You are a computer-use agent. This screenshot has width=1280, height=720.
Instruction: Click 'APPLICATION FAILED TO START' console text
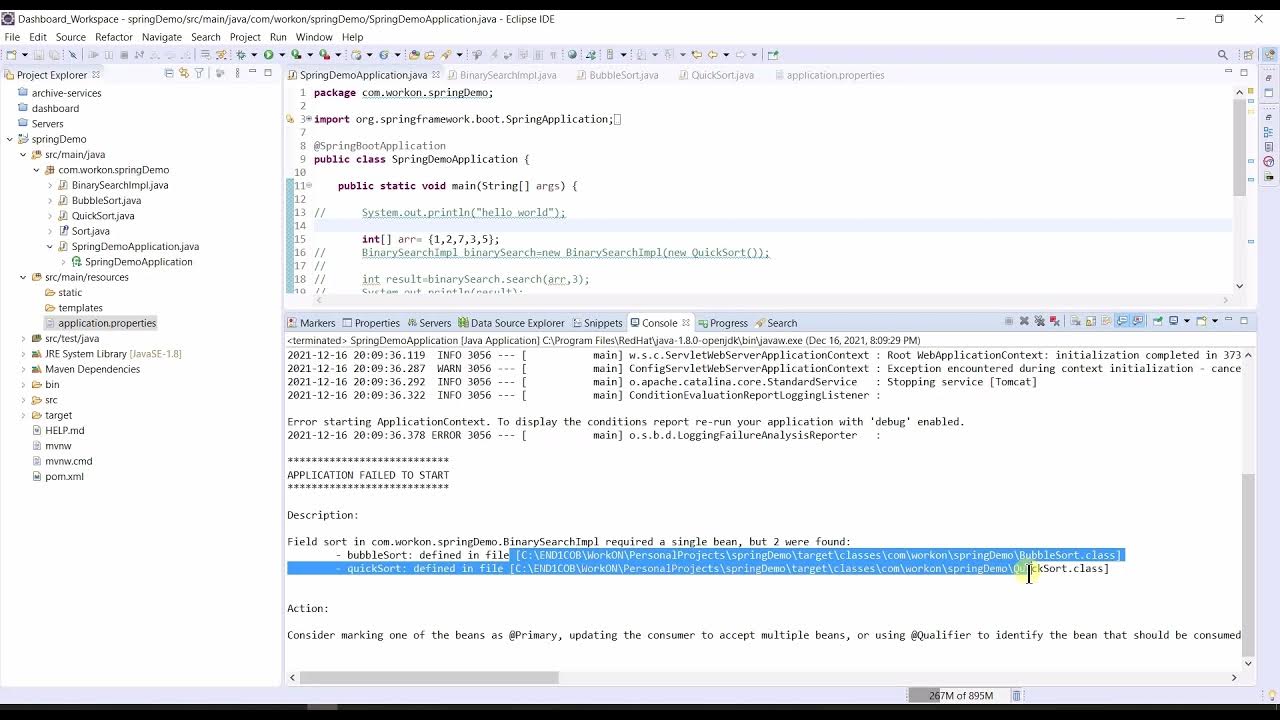pos(368,475)
